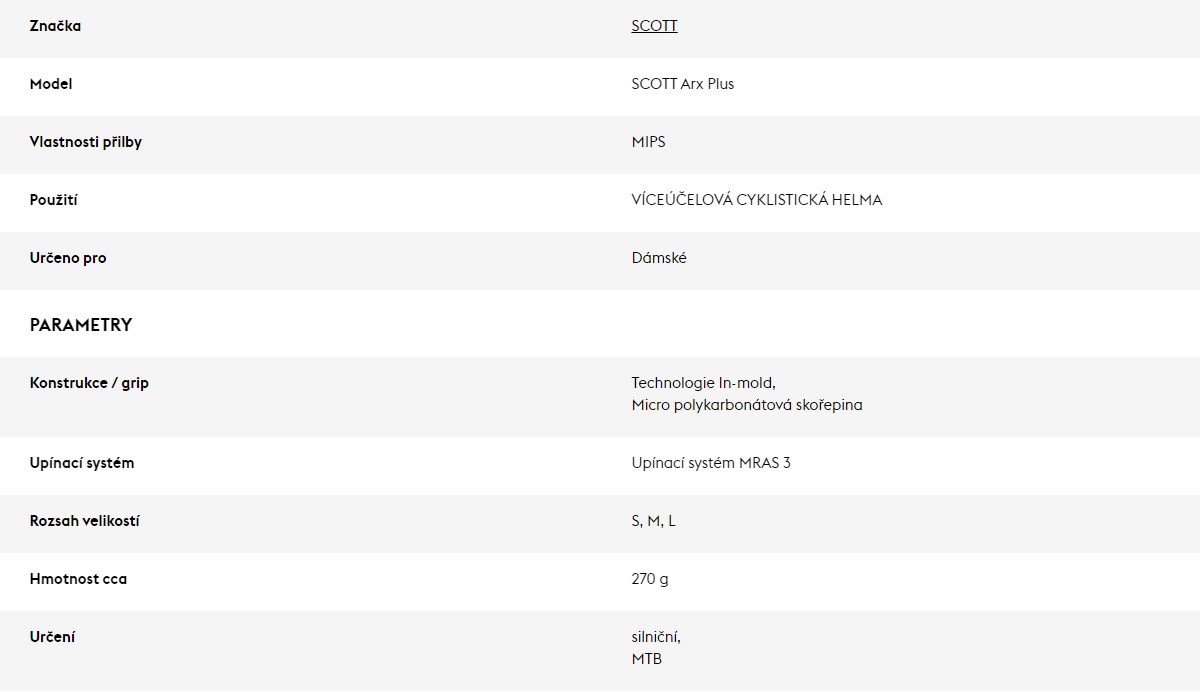Click the Značka row label

click(x=55, y=26)
